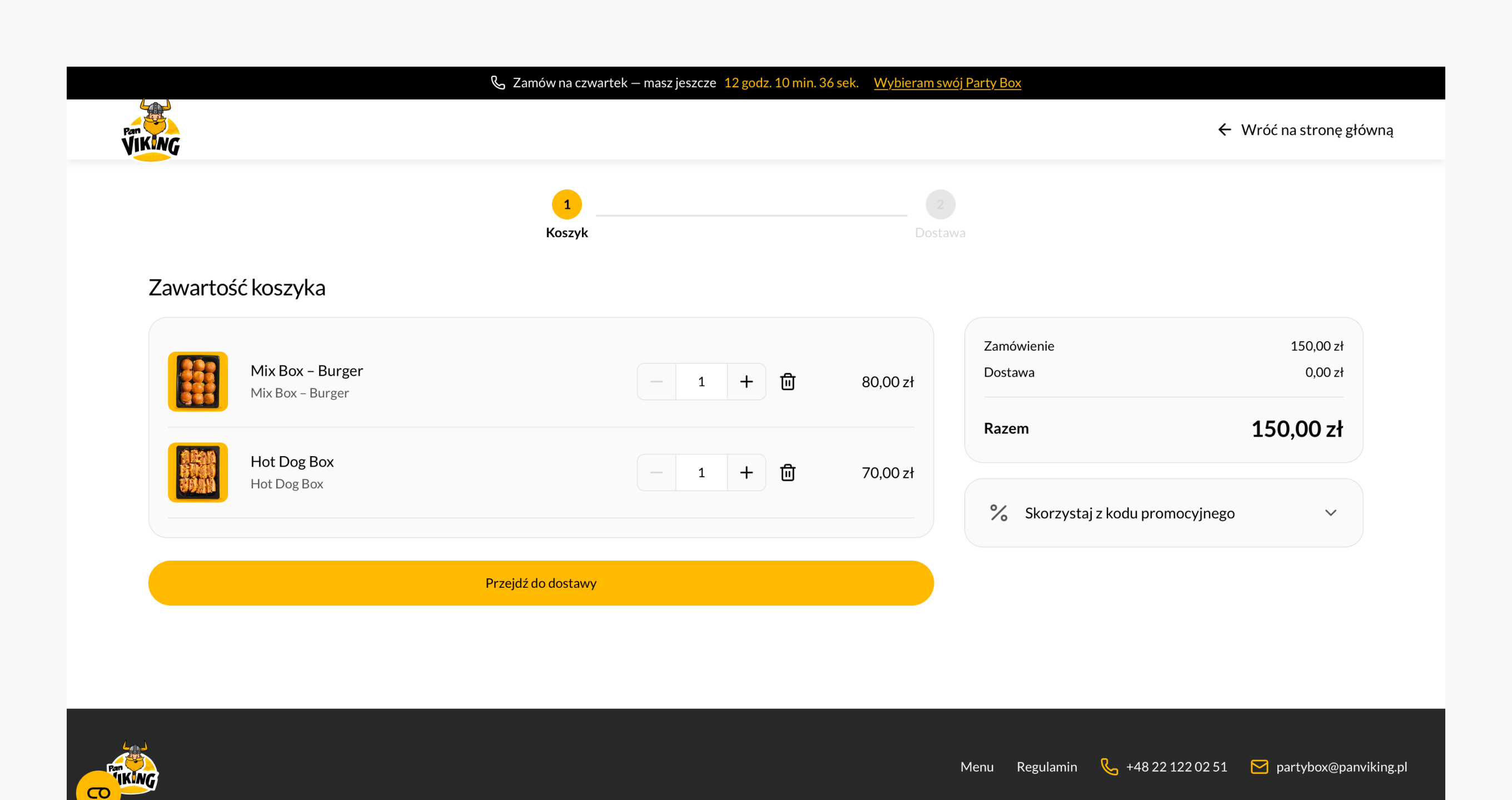Delete Mix Box – Burger with trash icon

[x=788, y=382]
